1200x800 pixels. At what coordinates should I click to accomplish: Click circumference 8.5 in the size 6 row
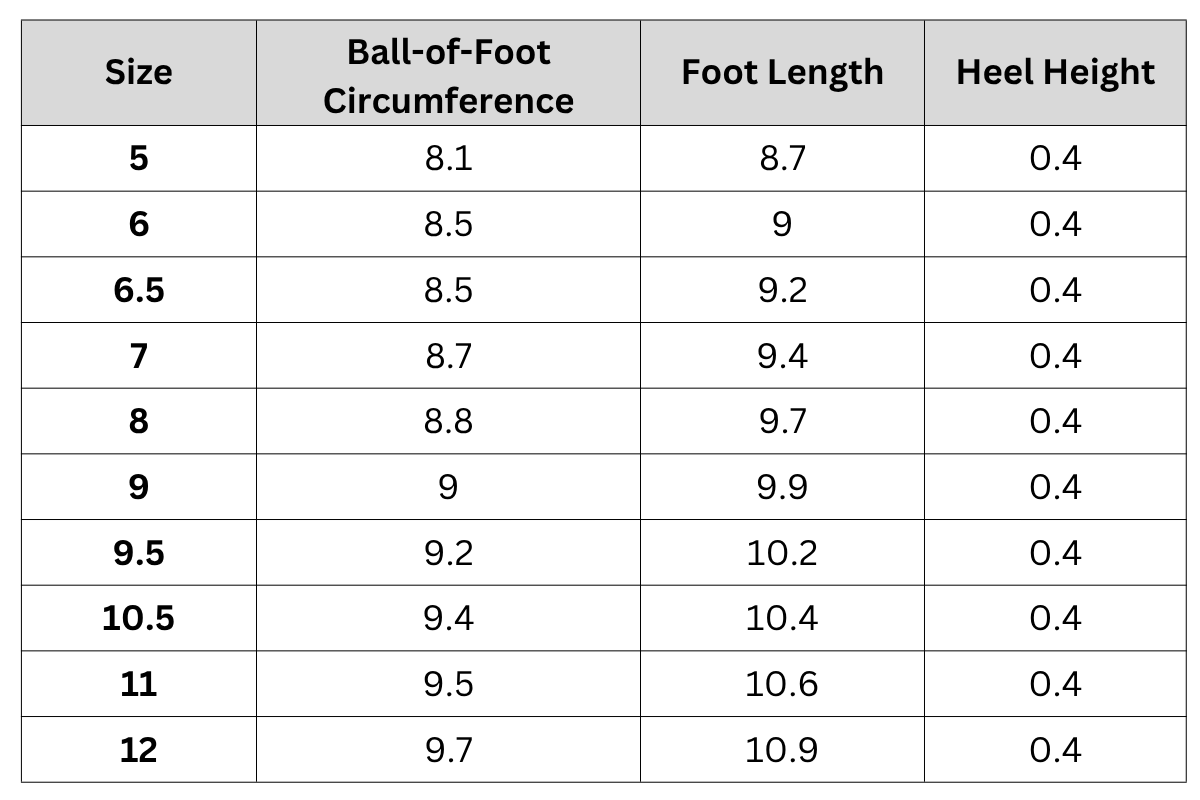coord(448,224)
